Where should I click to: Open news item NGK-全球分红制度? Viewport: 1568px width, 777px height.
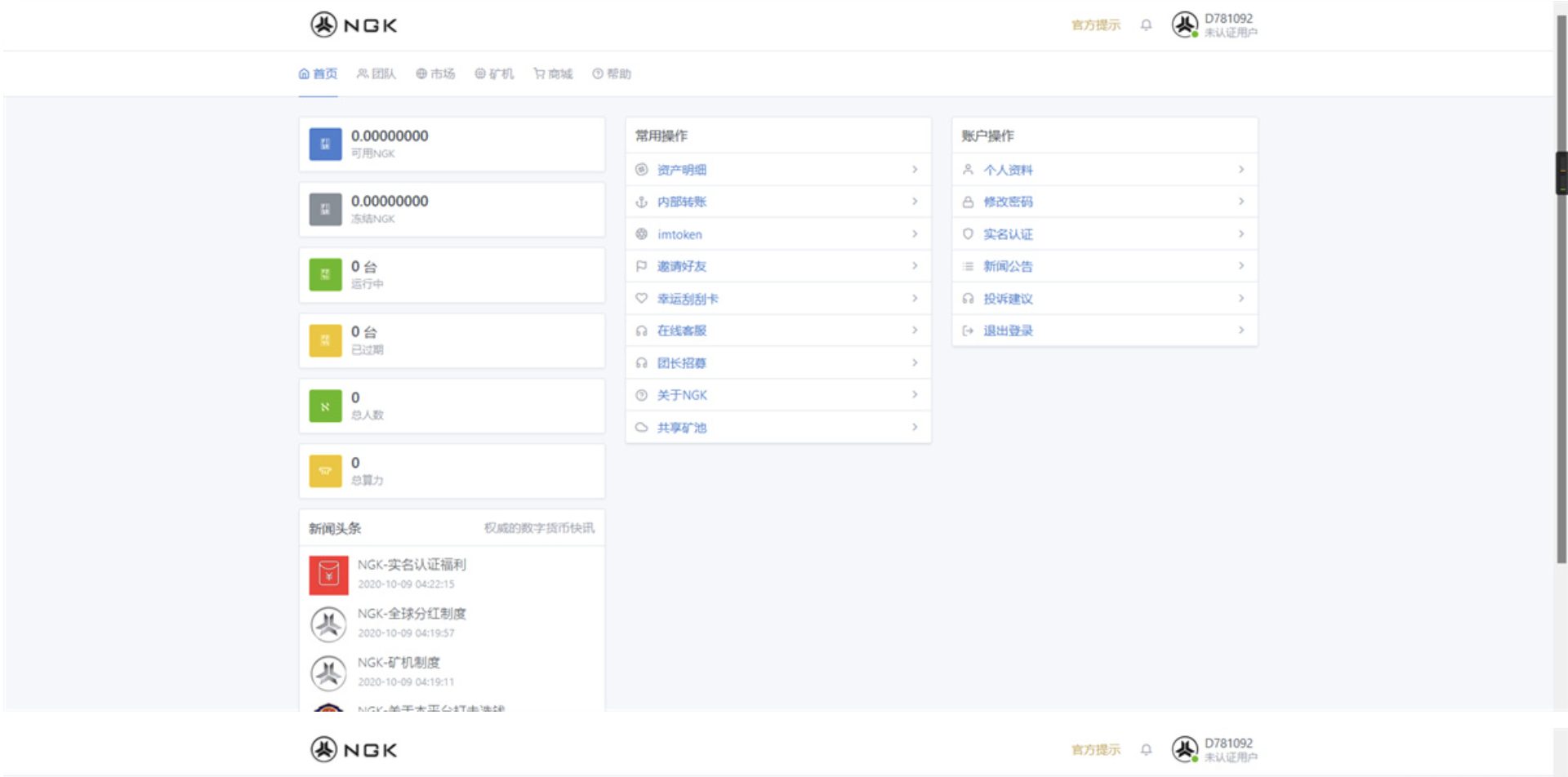click(x=412, y=614)
